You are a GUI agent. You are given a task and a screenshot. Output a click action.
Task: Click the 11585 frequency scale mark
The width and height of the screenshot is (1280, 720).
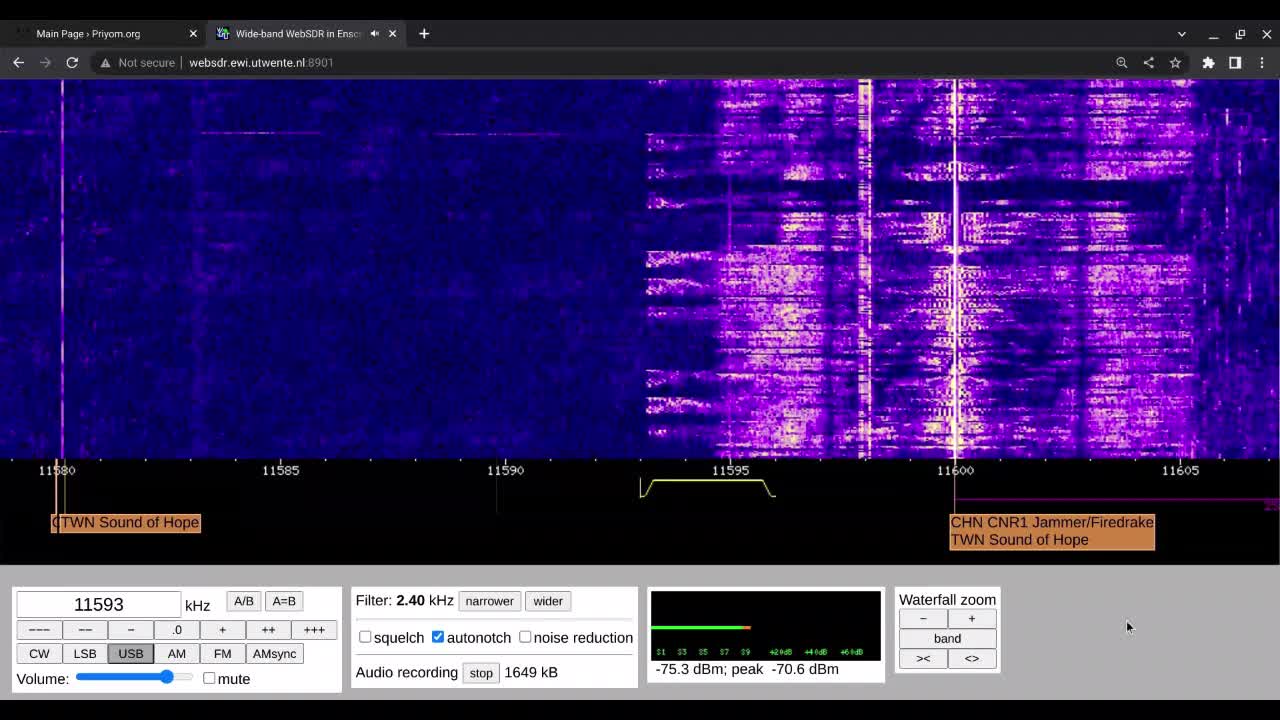[281, 470]
